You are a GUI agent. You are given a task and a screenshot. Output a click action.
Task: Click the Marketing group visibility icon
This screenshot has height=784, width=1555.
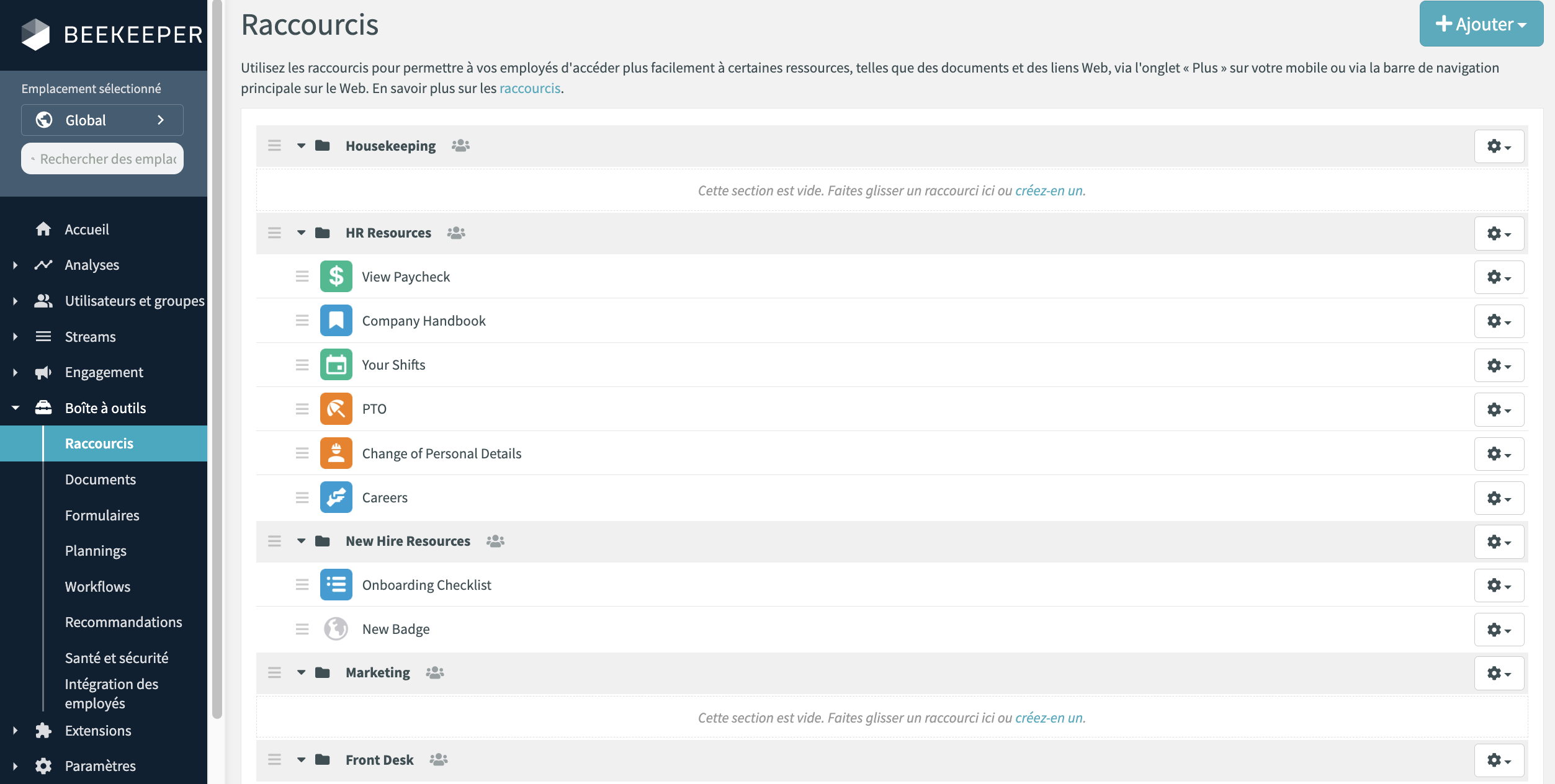pos(435,672)
